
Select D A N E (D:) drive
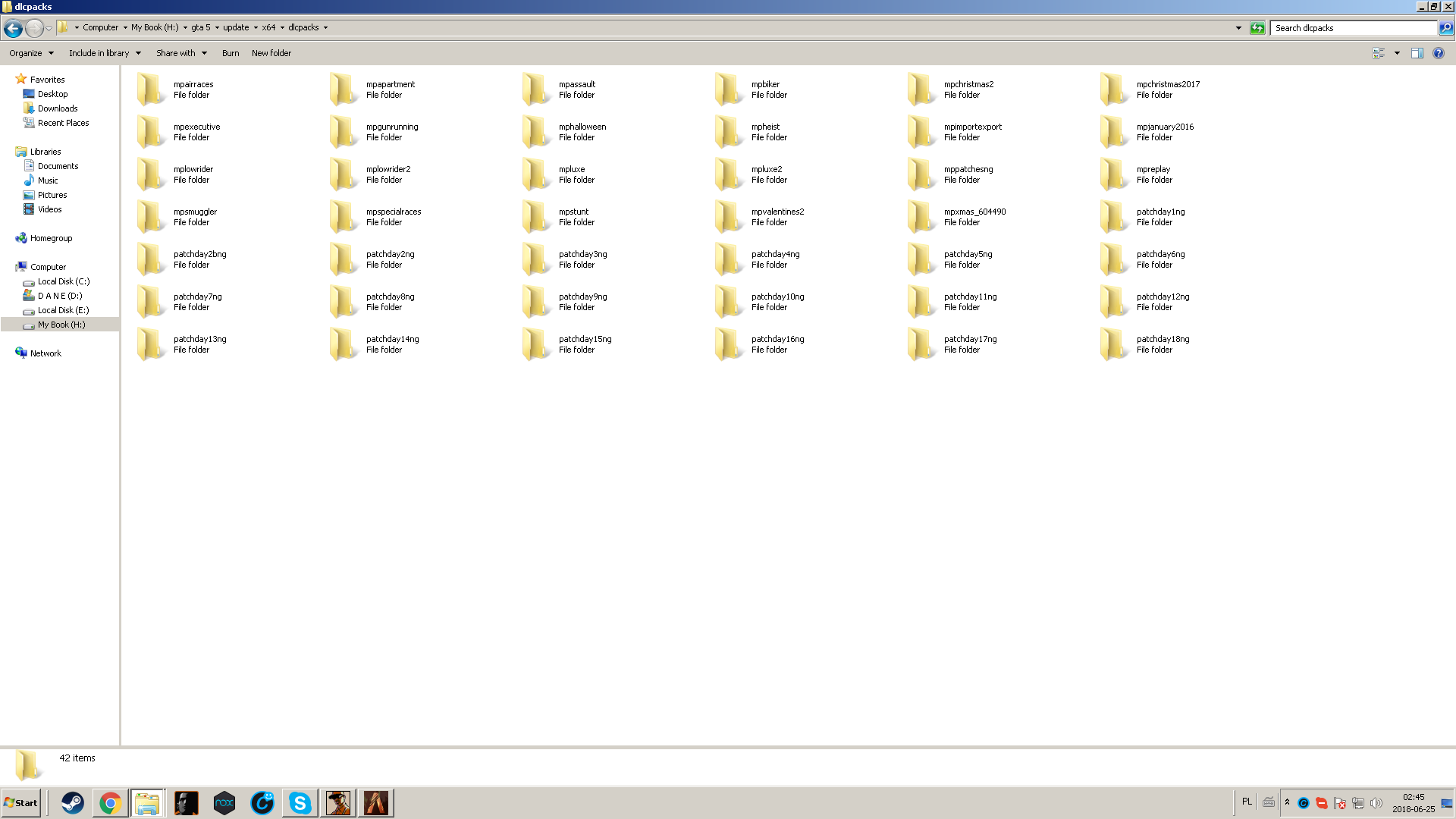[x=60, y=296]
